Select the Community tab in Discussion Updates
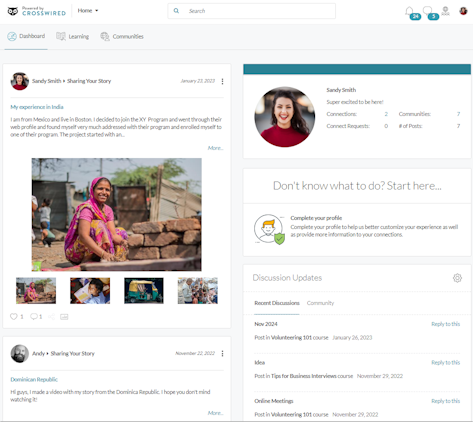473x422 pixels. pyautogui.click(x=320, y=303)
